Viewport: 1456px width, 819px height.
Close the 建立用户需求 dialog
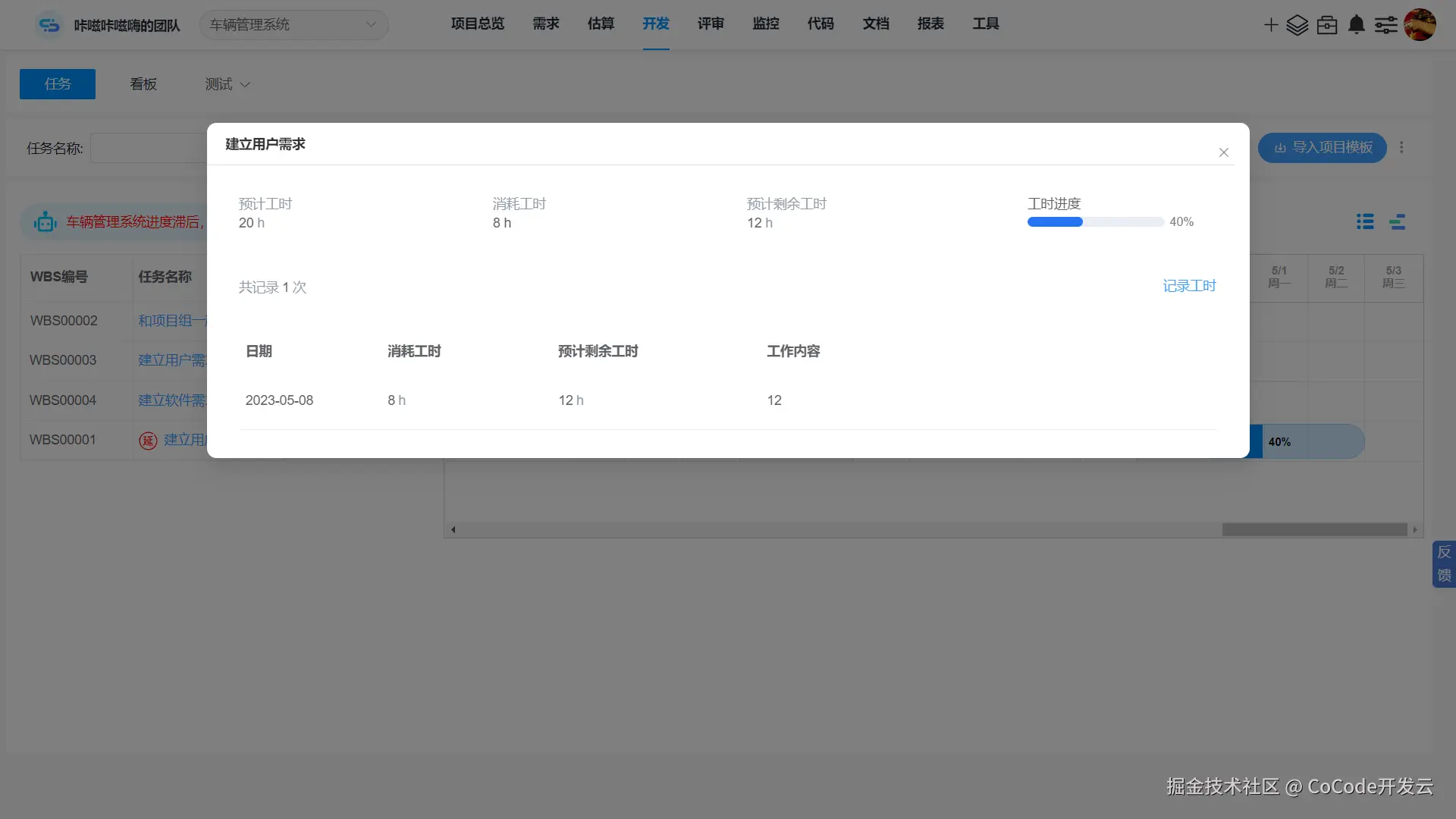pos(1223,152)
